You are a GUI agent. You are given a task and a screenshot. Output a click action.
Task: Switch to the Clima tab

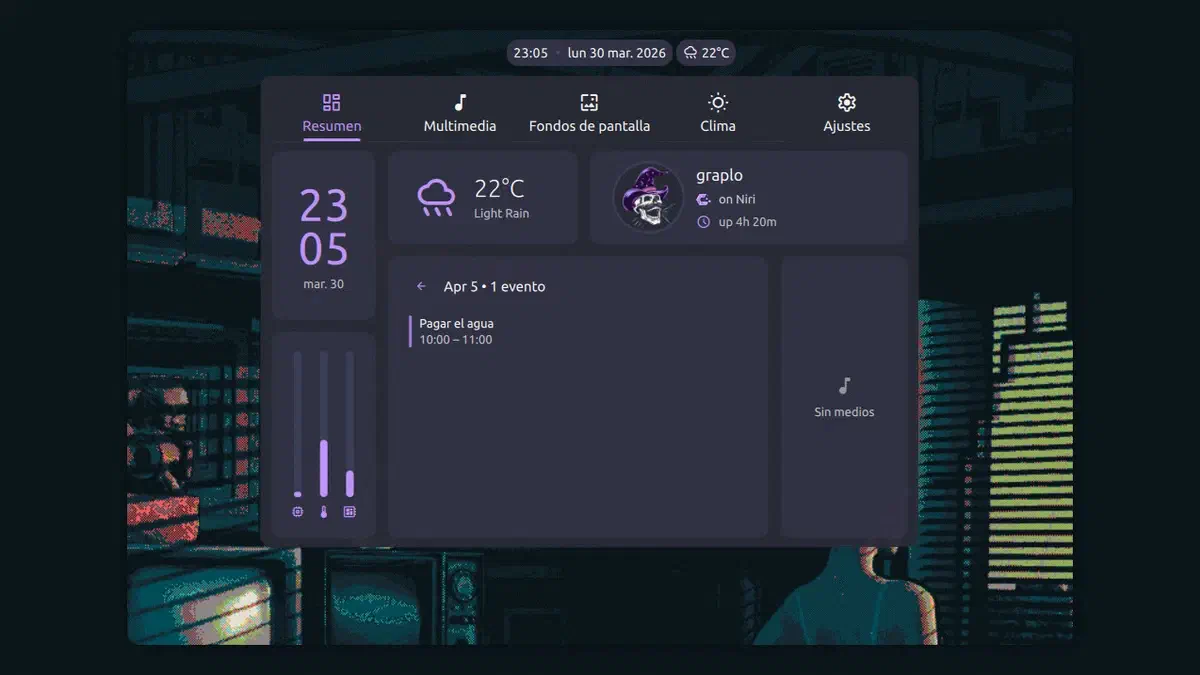(717, 114)
